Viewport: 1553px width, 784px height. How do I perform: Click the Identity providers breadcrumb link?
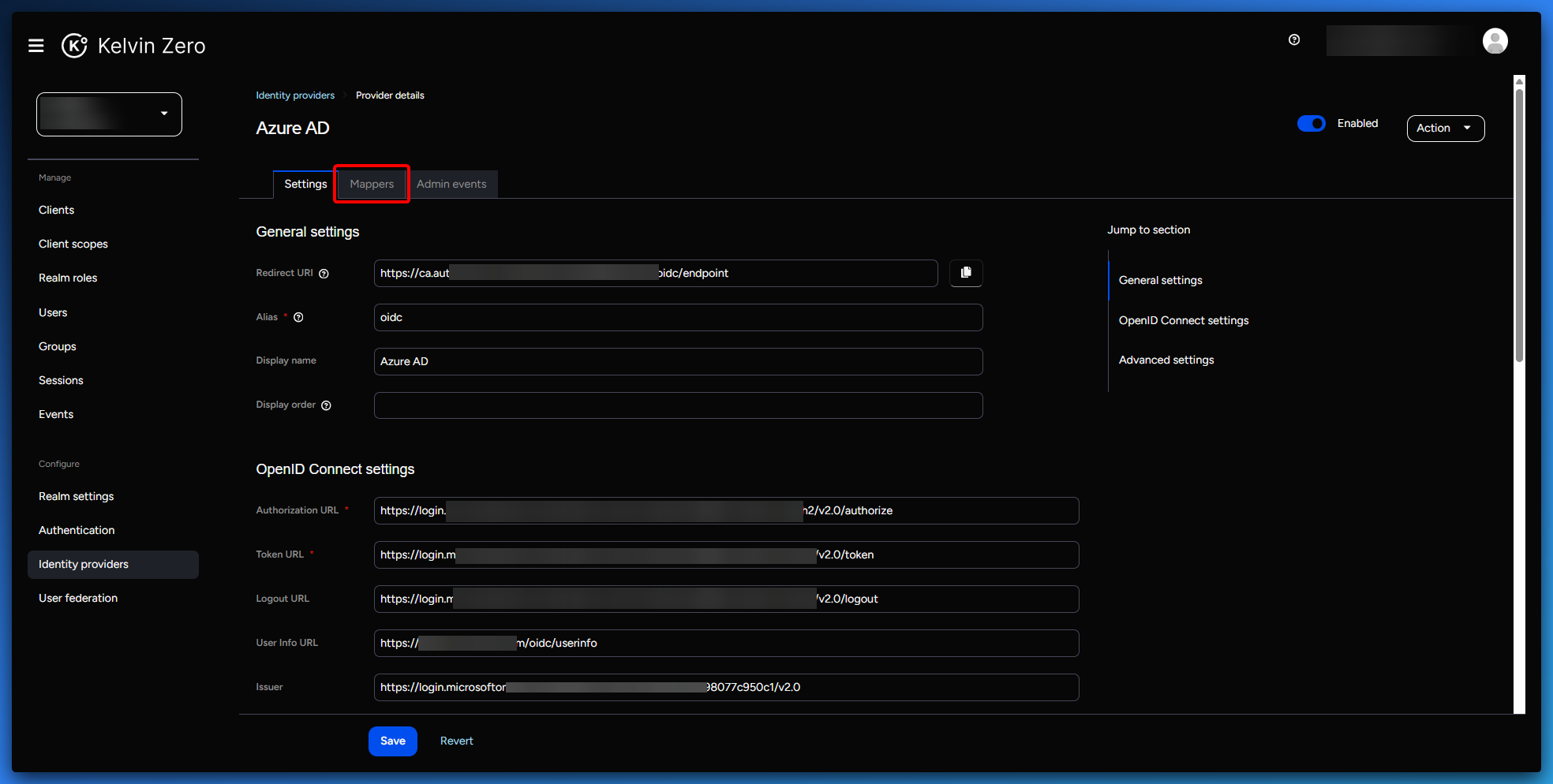(295, 95)
